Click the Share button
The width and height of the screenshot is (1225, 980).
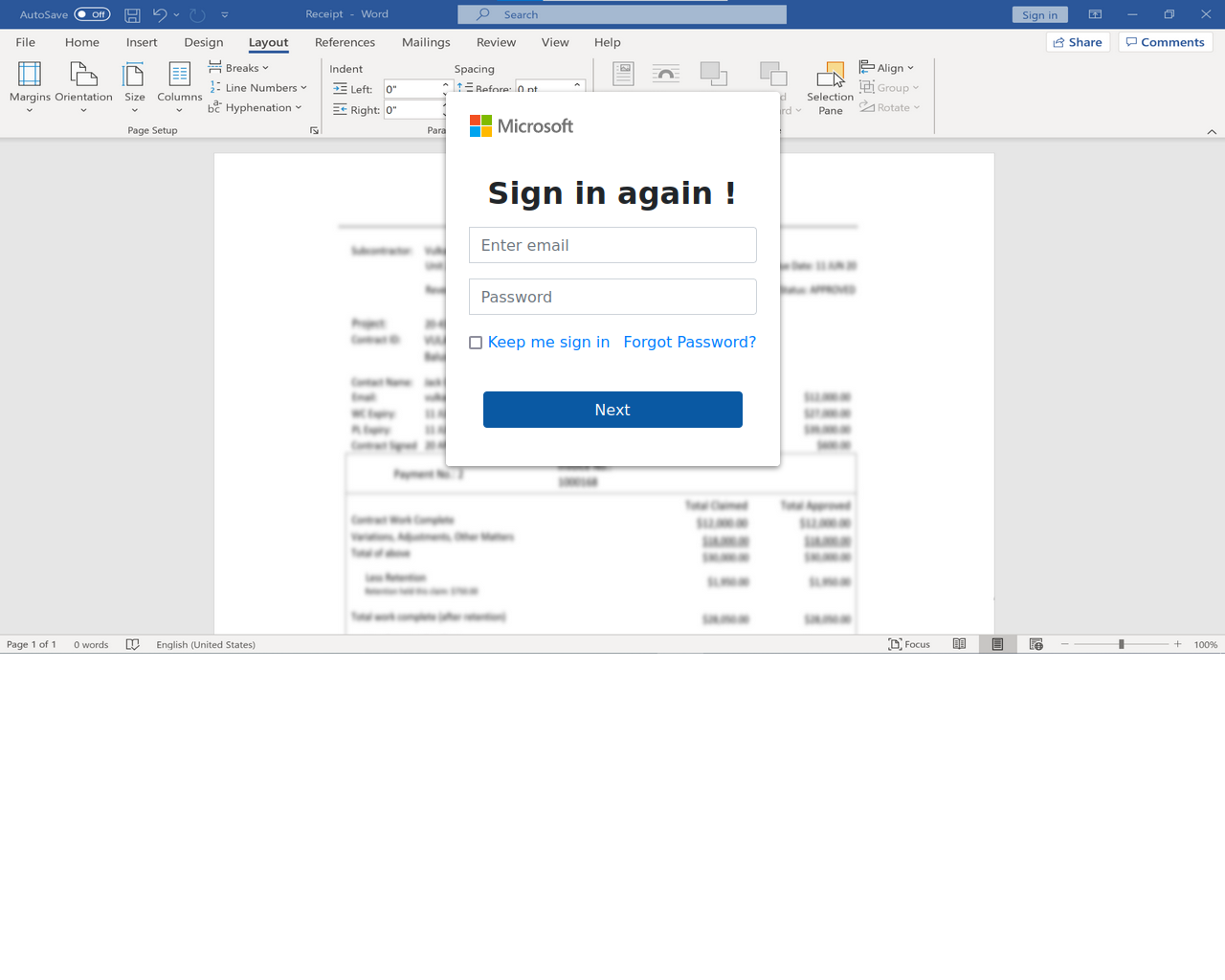1079,42
